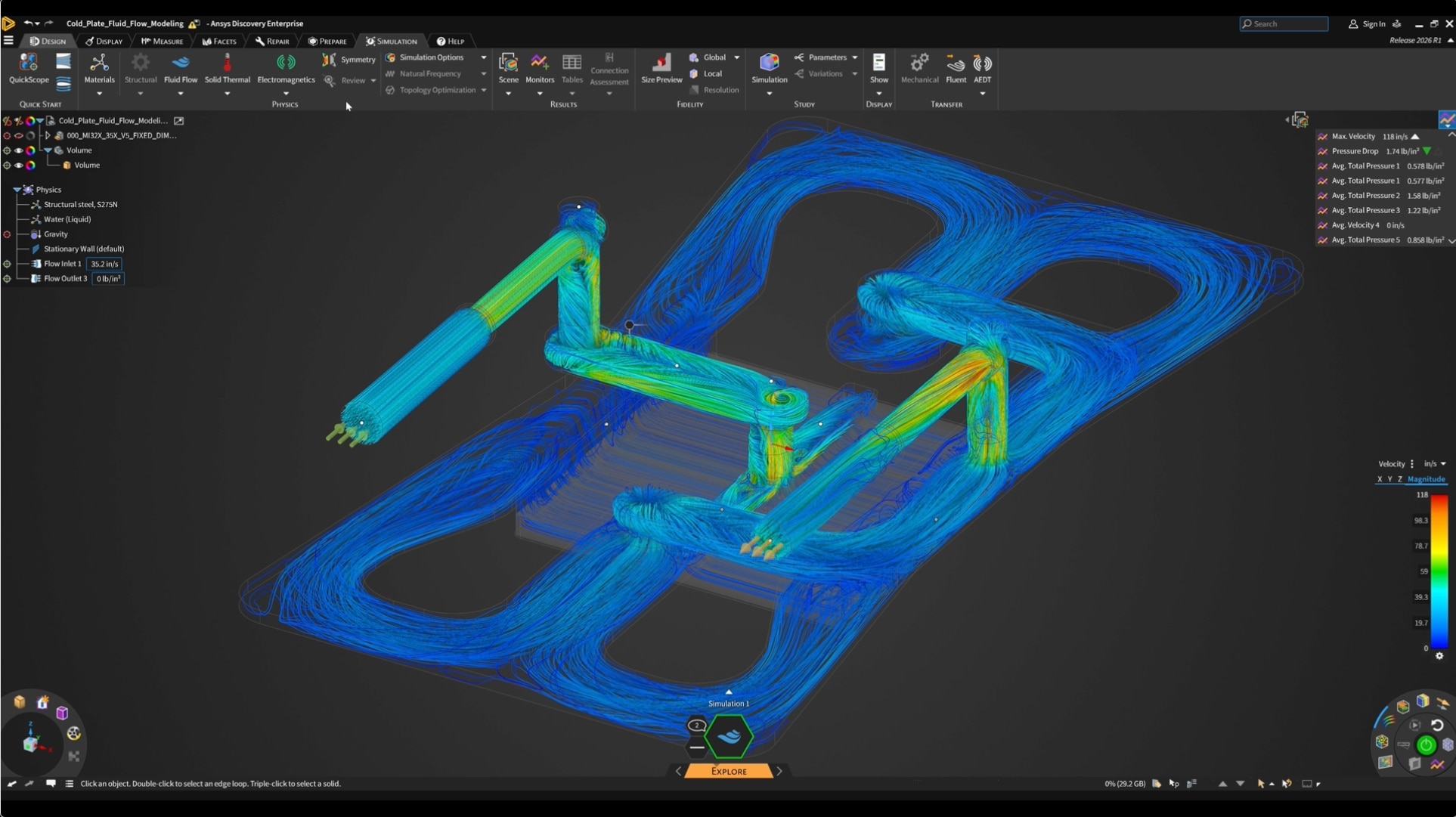Transfer model to AEDT
The width and height of the screenshot is (1456, 817).
click(x=982, y=69)
